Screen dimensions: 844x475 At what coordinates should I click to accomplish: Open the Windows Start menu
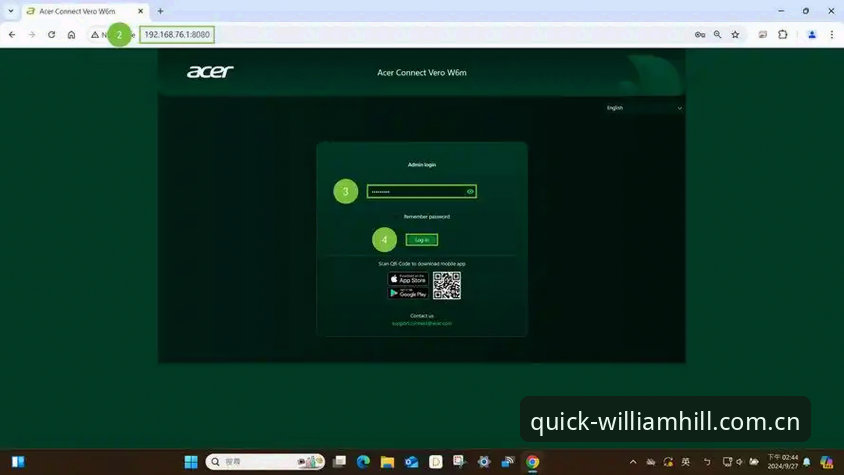pyautogui.click(x=191, y=462)
